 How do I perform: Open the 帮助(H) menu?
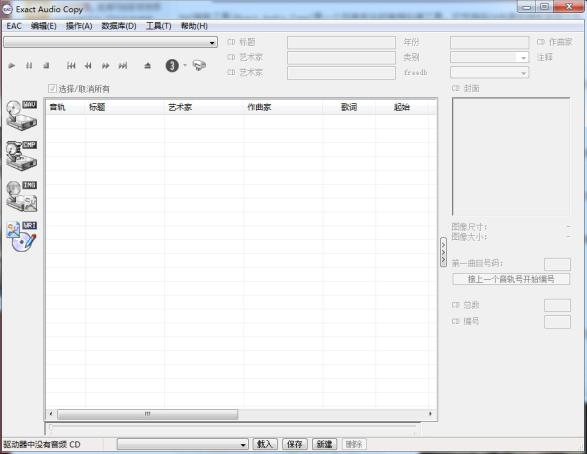click(x=194, y=26)
